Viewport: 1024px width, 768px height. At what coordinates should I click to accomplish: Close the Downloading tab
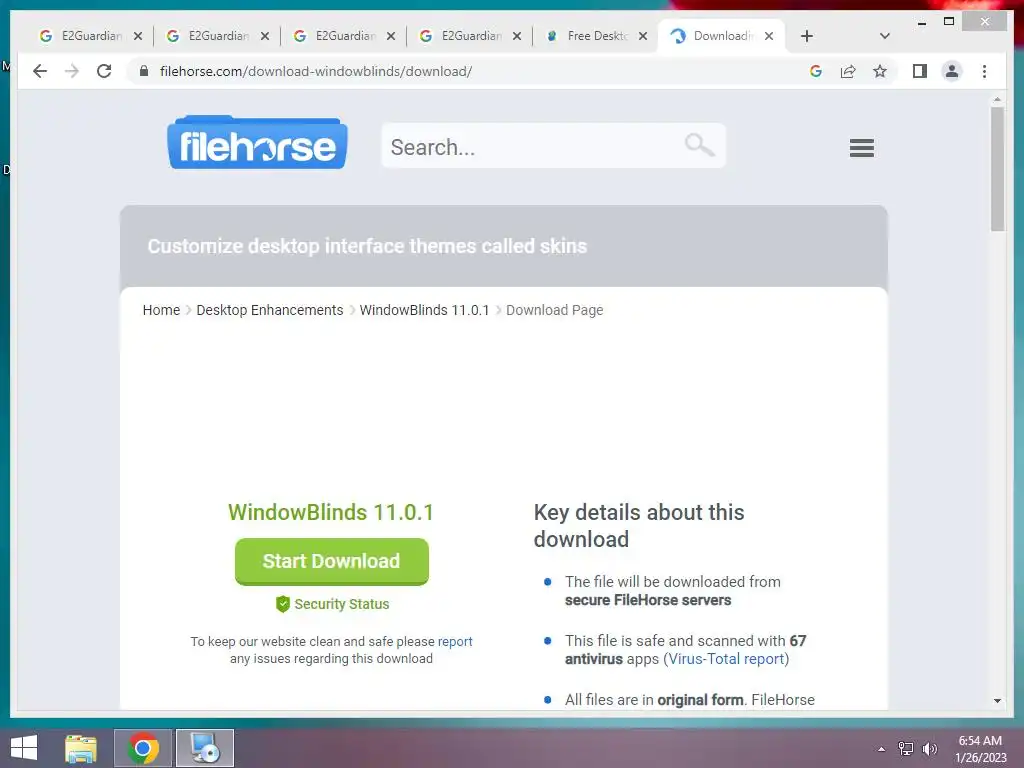769,36
